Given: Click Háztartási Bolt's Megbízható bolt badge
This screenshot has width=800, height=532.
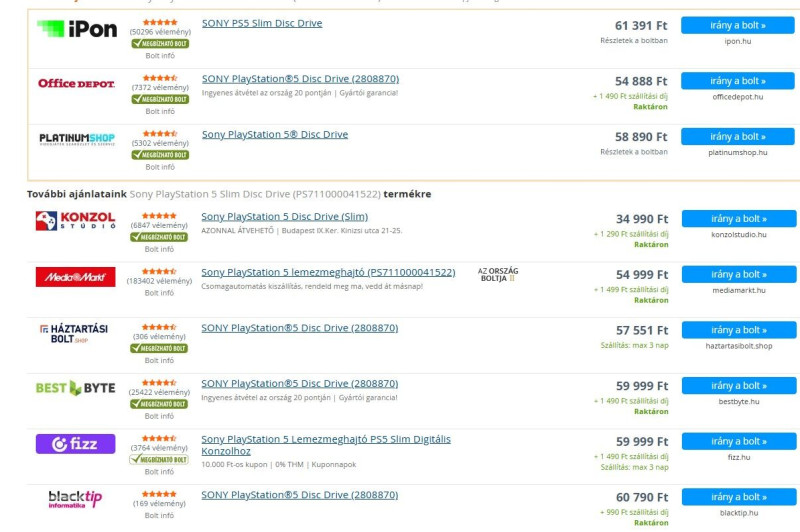Looking at the screenshot, I should pos(159,348).
